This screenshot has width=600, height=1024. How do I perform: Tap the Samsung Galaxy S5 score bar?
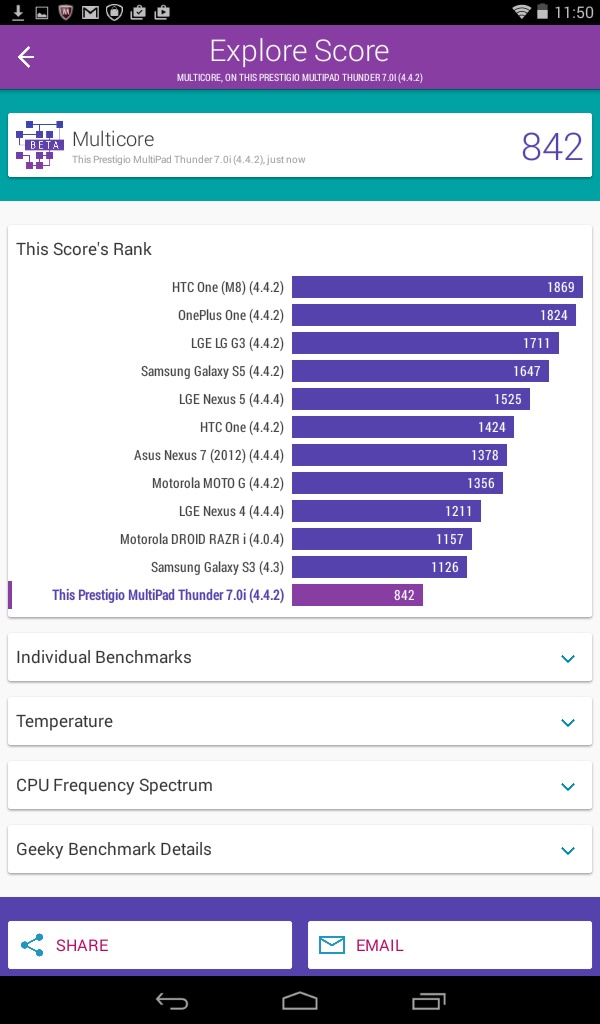point(420,371)
